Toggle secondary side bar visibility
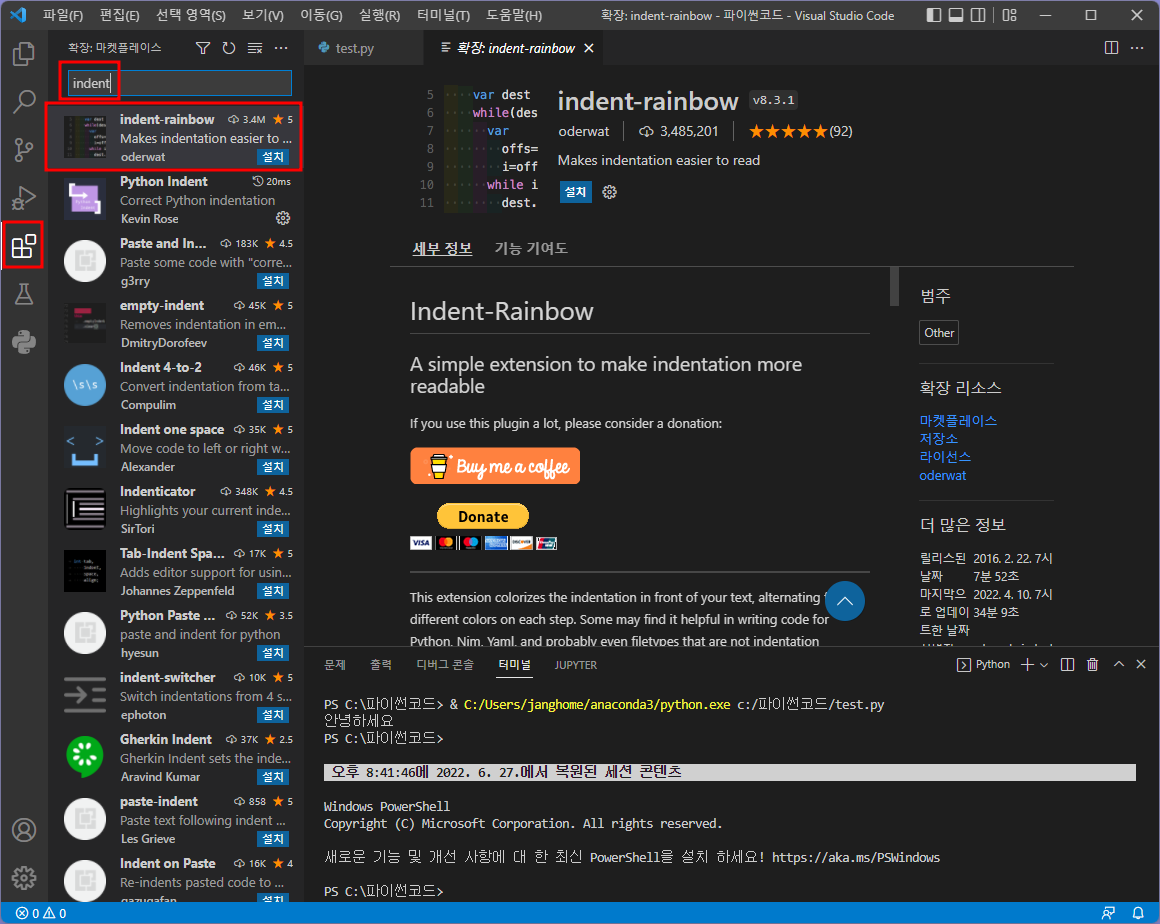 pyautogui.click(x=978, y=15)
